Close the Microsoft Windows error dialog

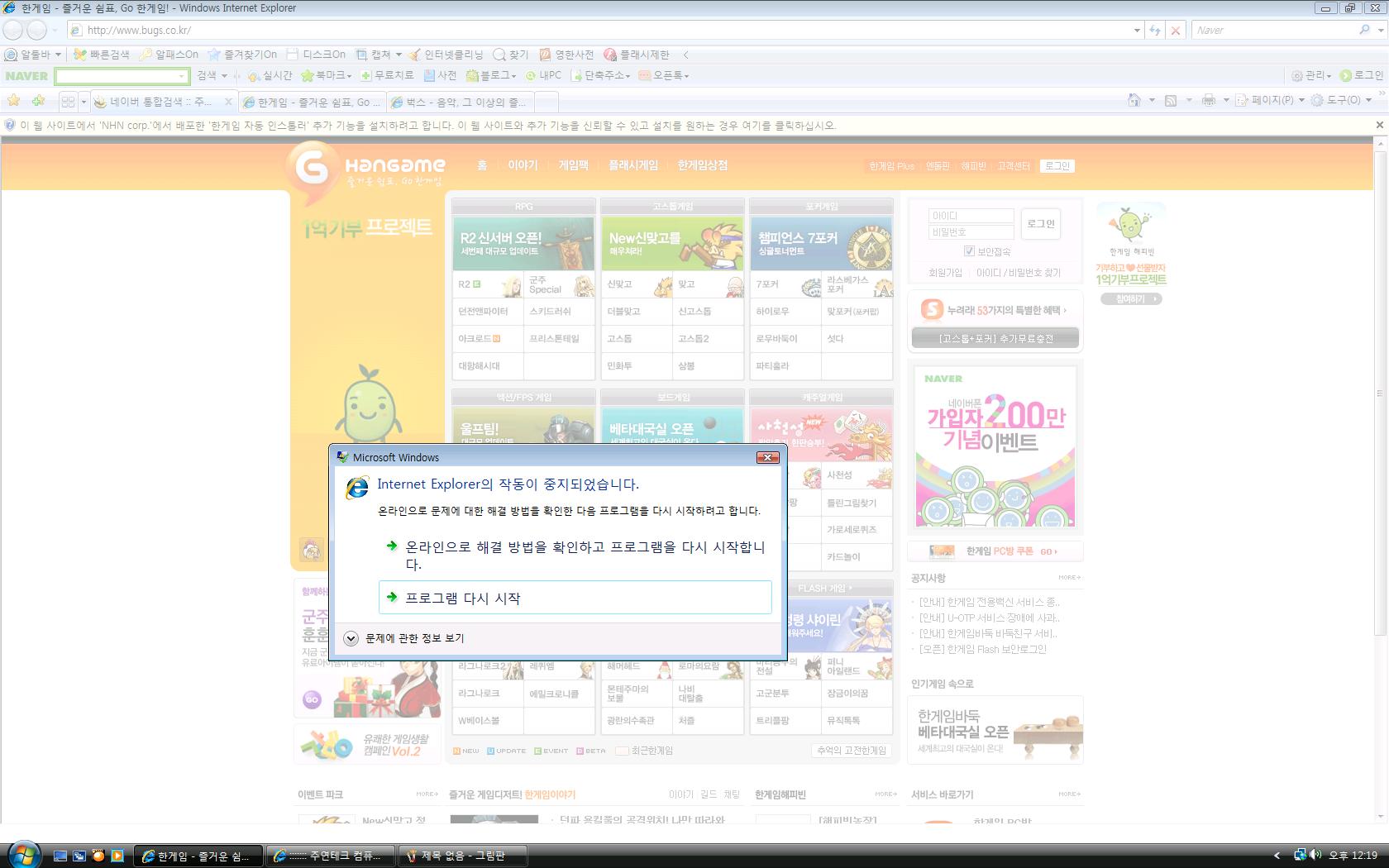pyautogui.click(x=768, y=457)
